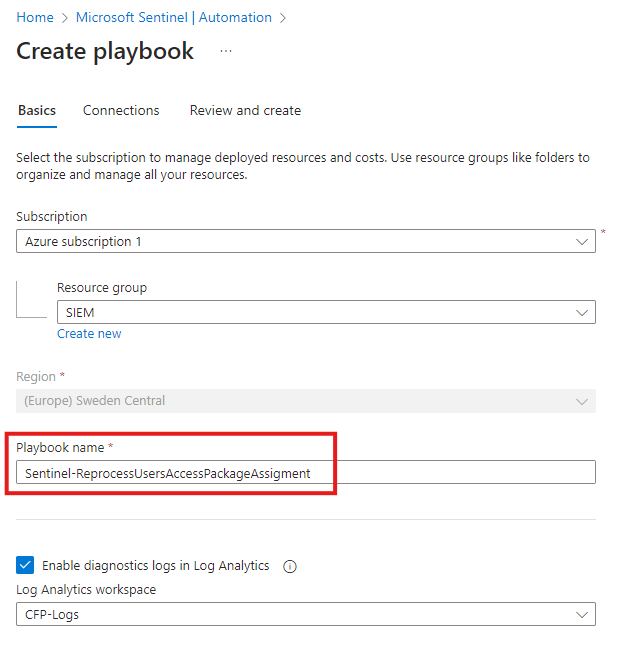This screenshot has width=636, height=669.
Task: Click the disabled Sweden Central region dropdown
Action: tap(300, 401)
